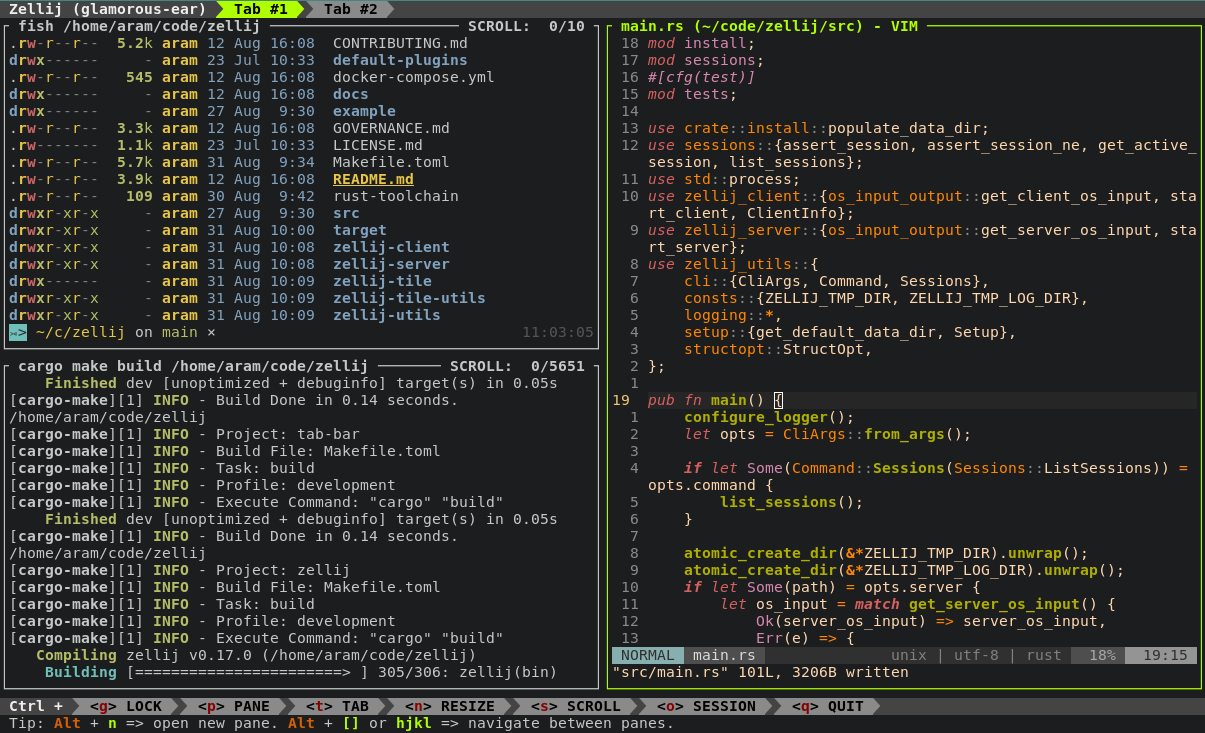Select the RESIZE mode item
Screen dimensions: 1205x733
tap(450, 706)
